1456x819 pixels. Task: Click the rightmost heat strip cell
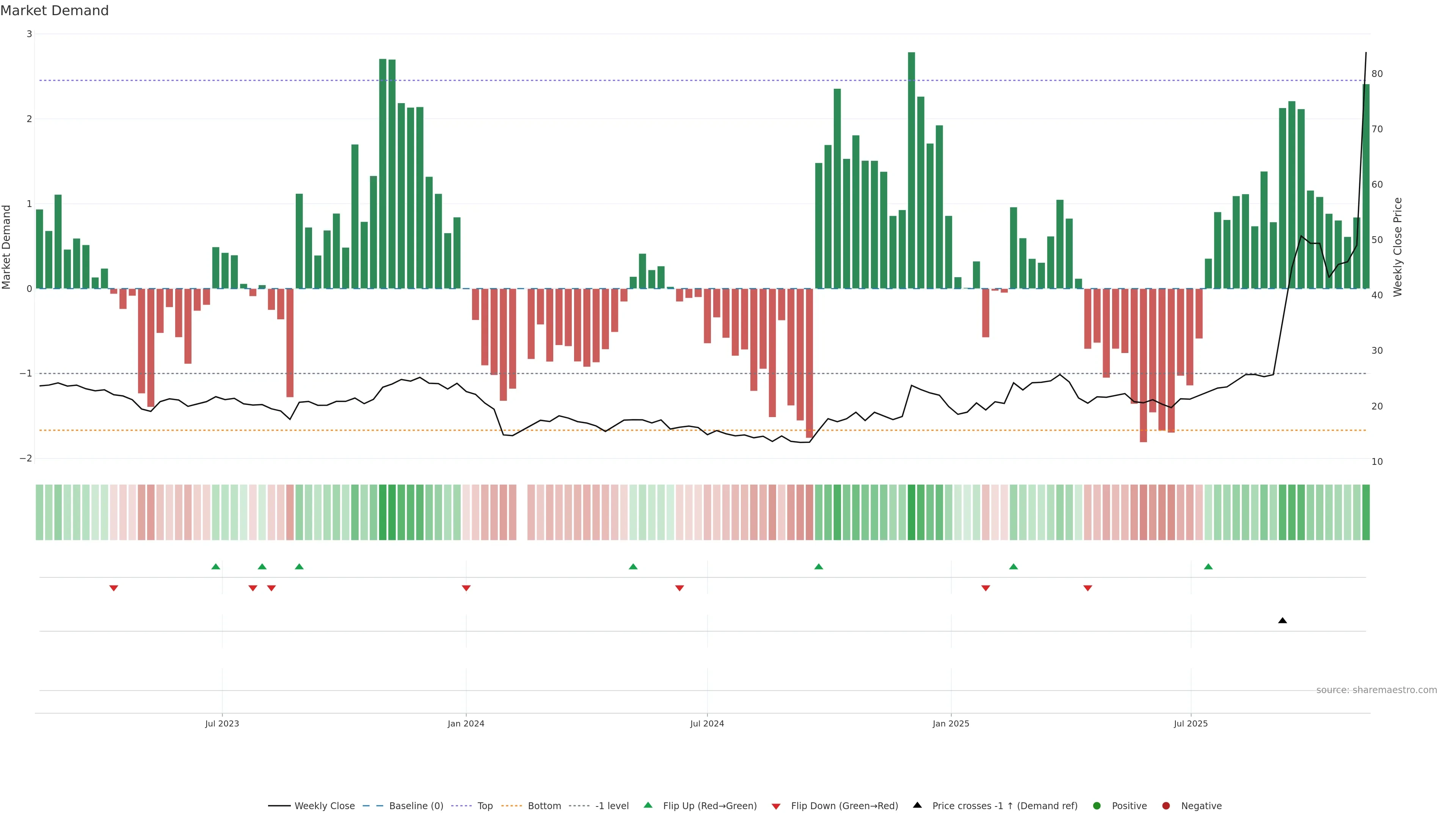1366,512
